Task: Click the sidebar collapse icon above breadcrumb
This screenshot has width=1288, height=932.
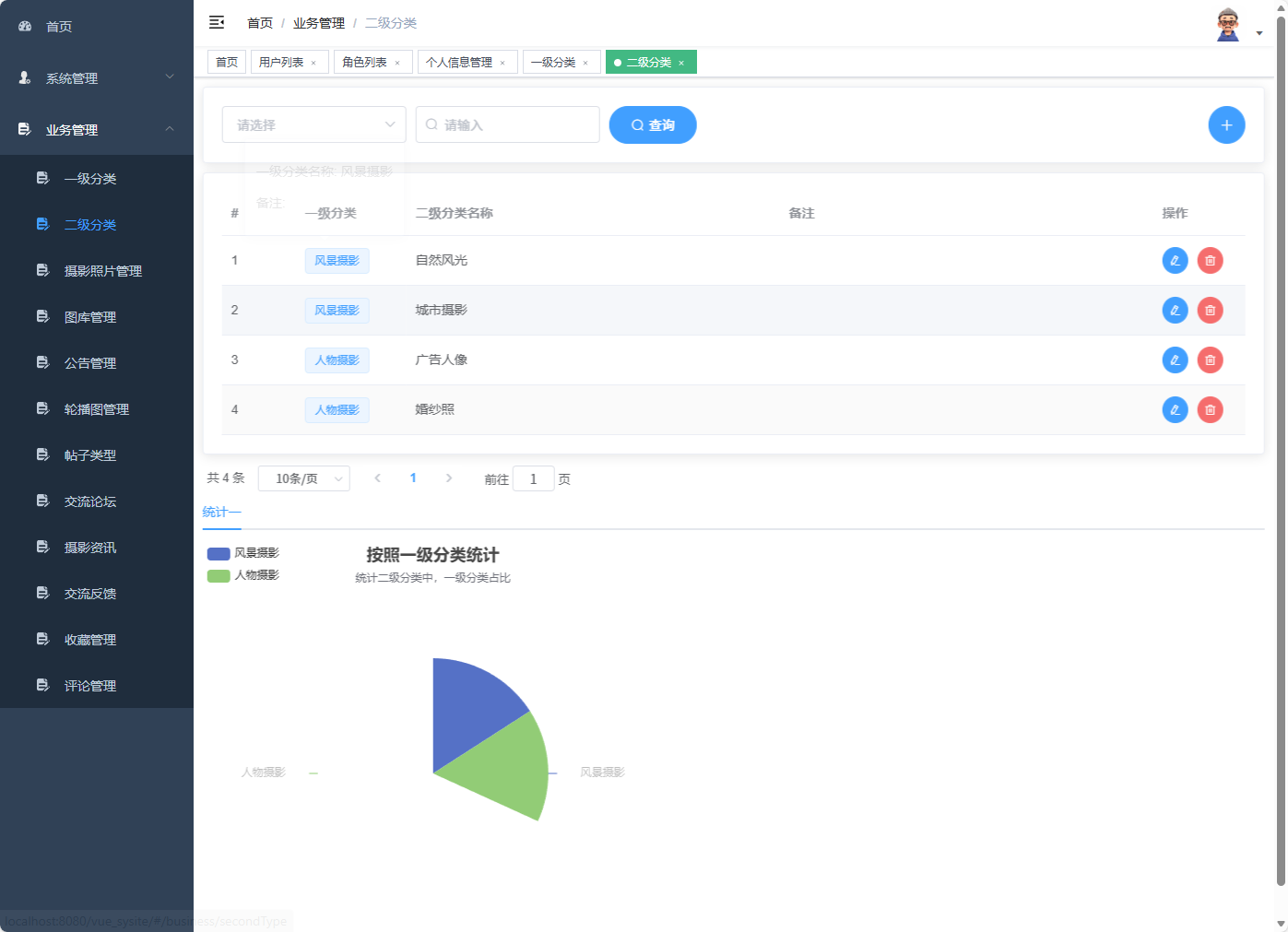Action: [x=216, y=22]
